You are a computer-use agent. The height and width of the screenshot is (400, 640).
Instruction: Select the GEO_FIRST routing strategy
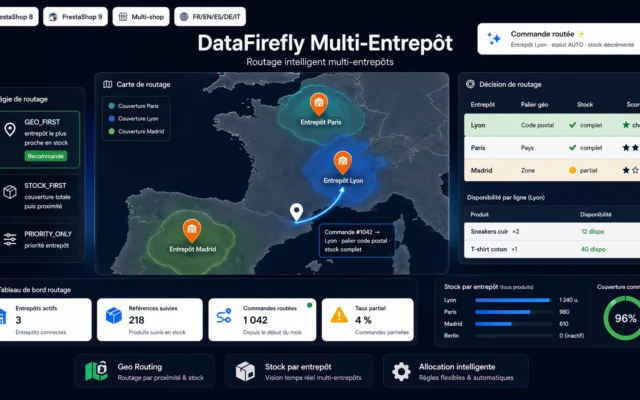[40, 139]
